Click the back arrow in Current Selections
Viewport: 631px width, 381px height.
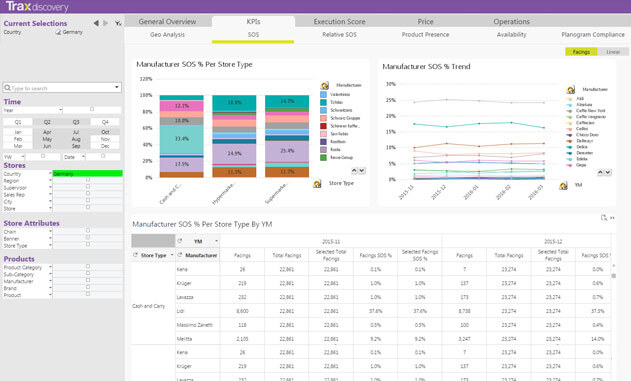[x=96, y=23]
